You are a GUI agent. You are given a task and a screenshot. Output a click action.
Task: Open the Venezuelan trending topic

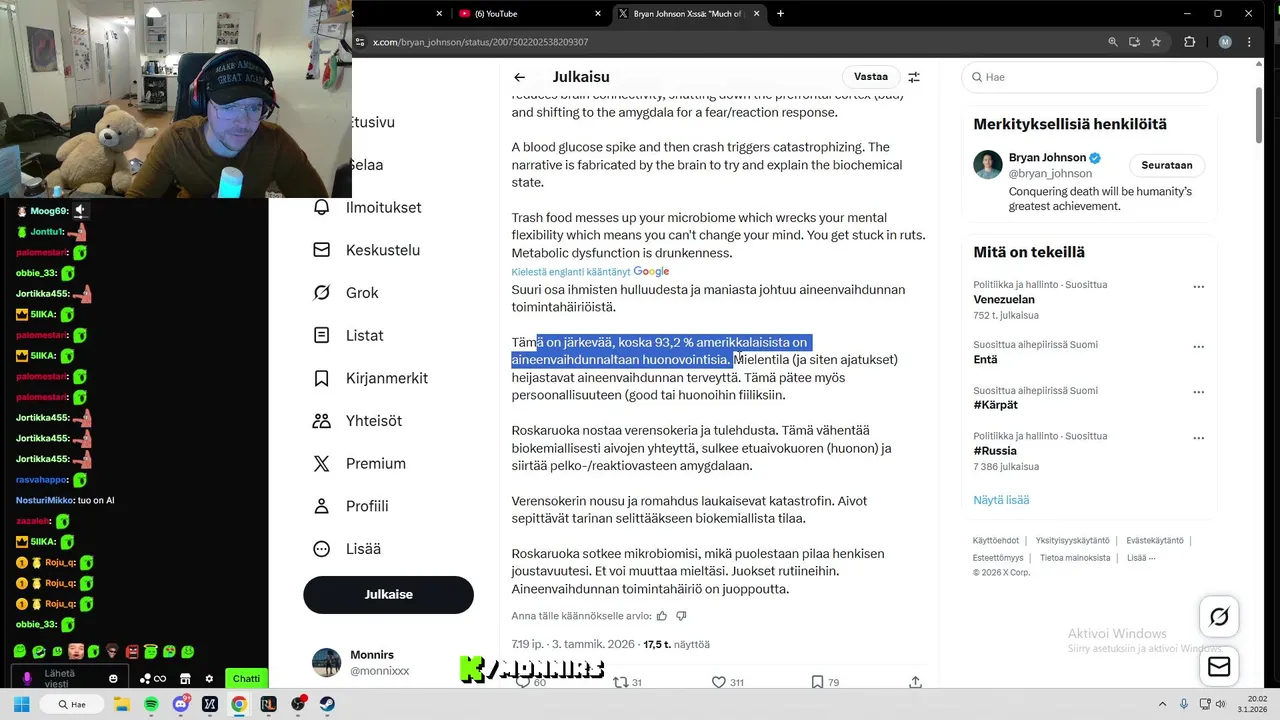tap(1004, 299)
